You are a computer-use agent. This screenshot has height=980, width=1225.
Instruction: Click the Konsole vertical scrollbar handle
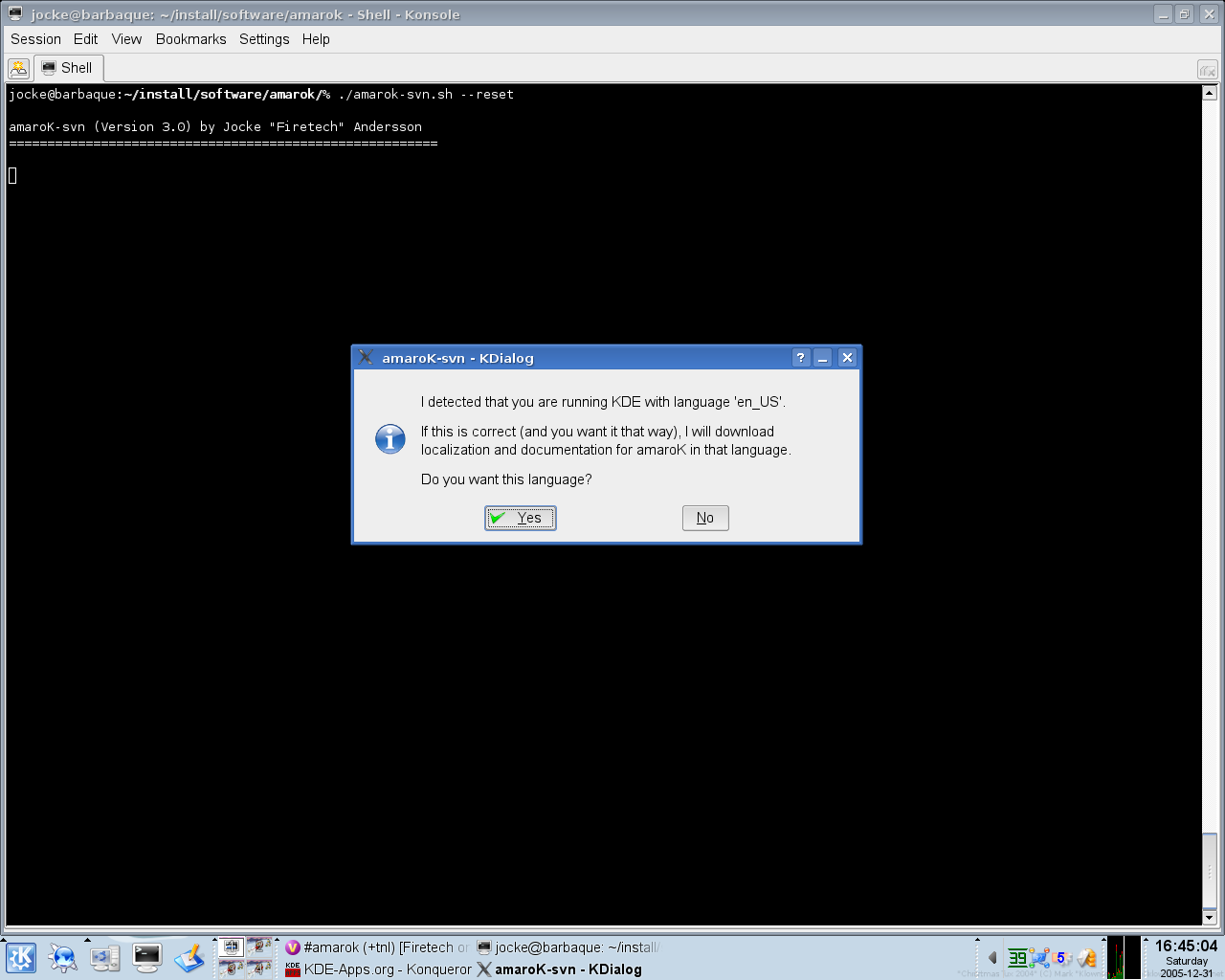point(1210,871)
